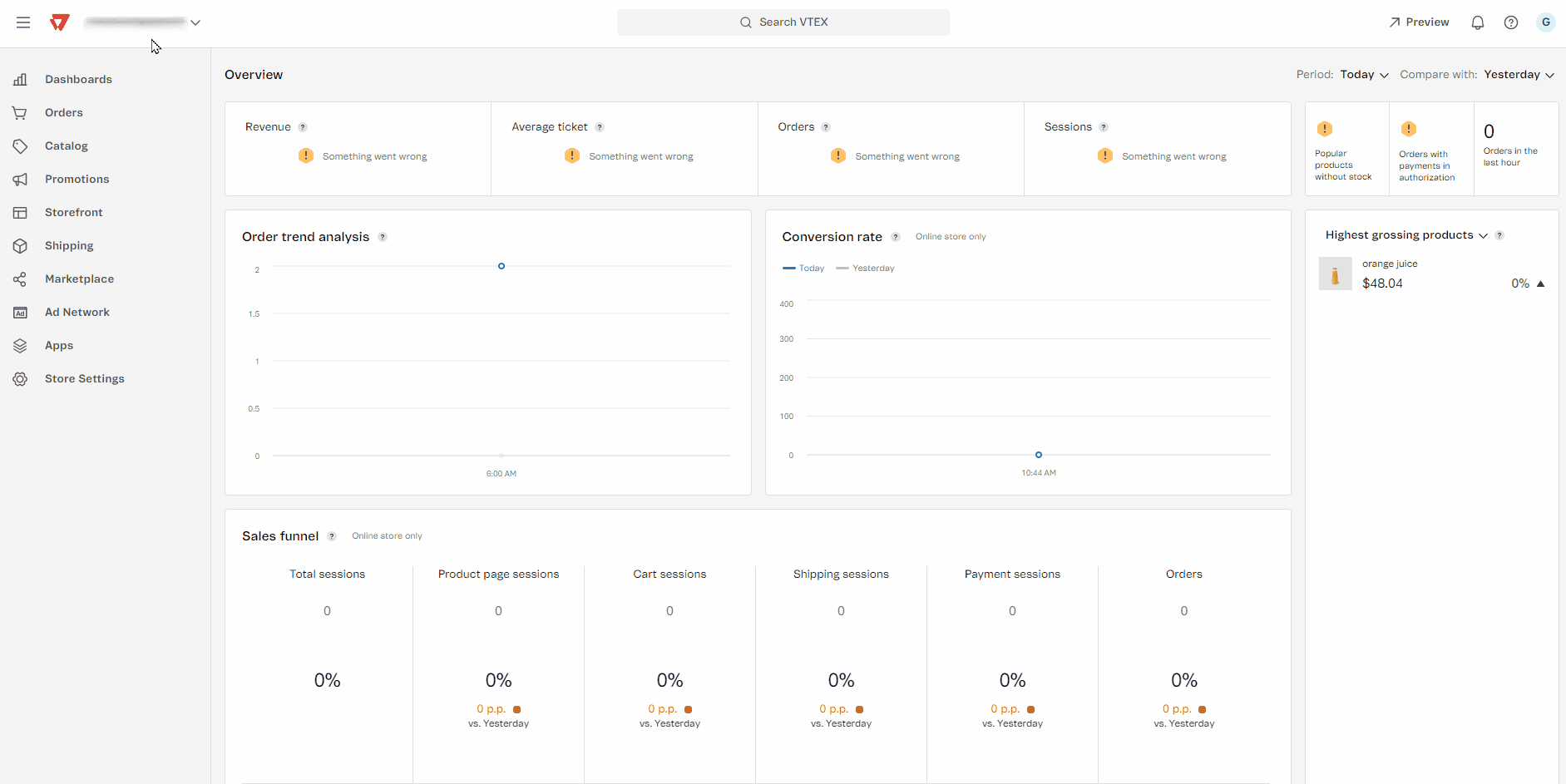Viewport: 1566px width, 784px height.
Task: Open the user profile avatar G
Action: click(1545, 22)
